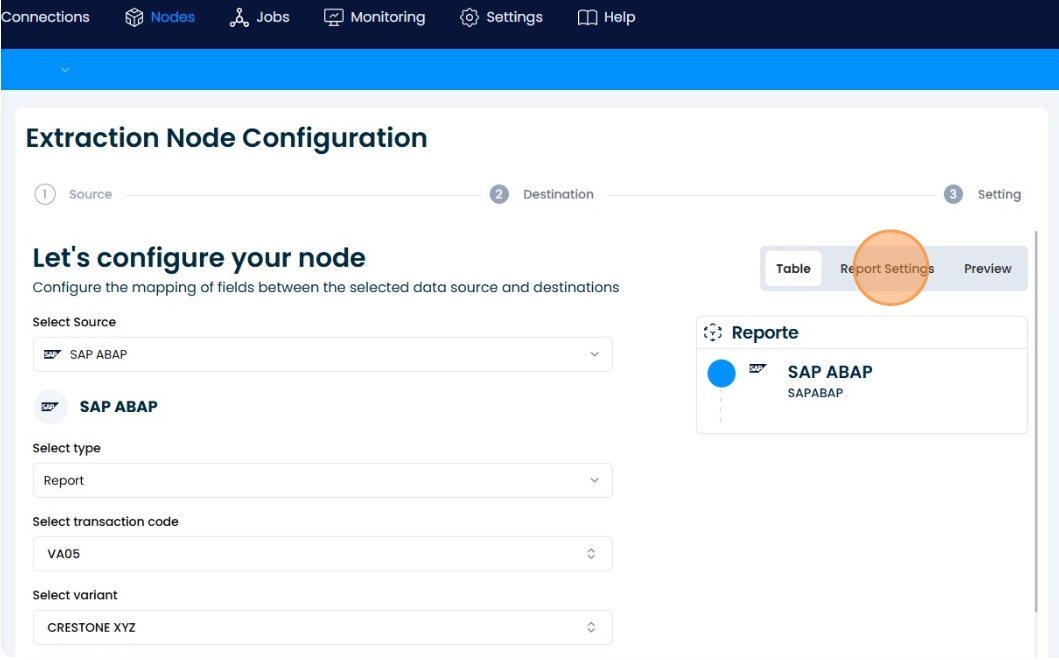1059x660 pixels.
Task: Select the Jobs flowchart icon
Action: click(x=240, y=16)
